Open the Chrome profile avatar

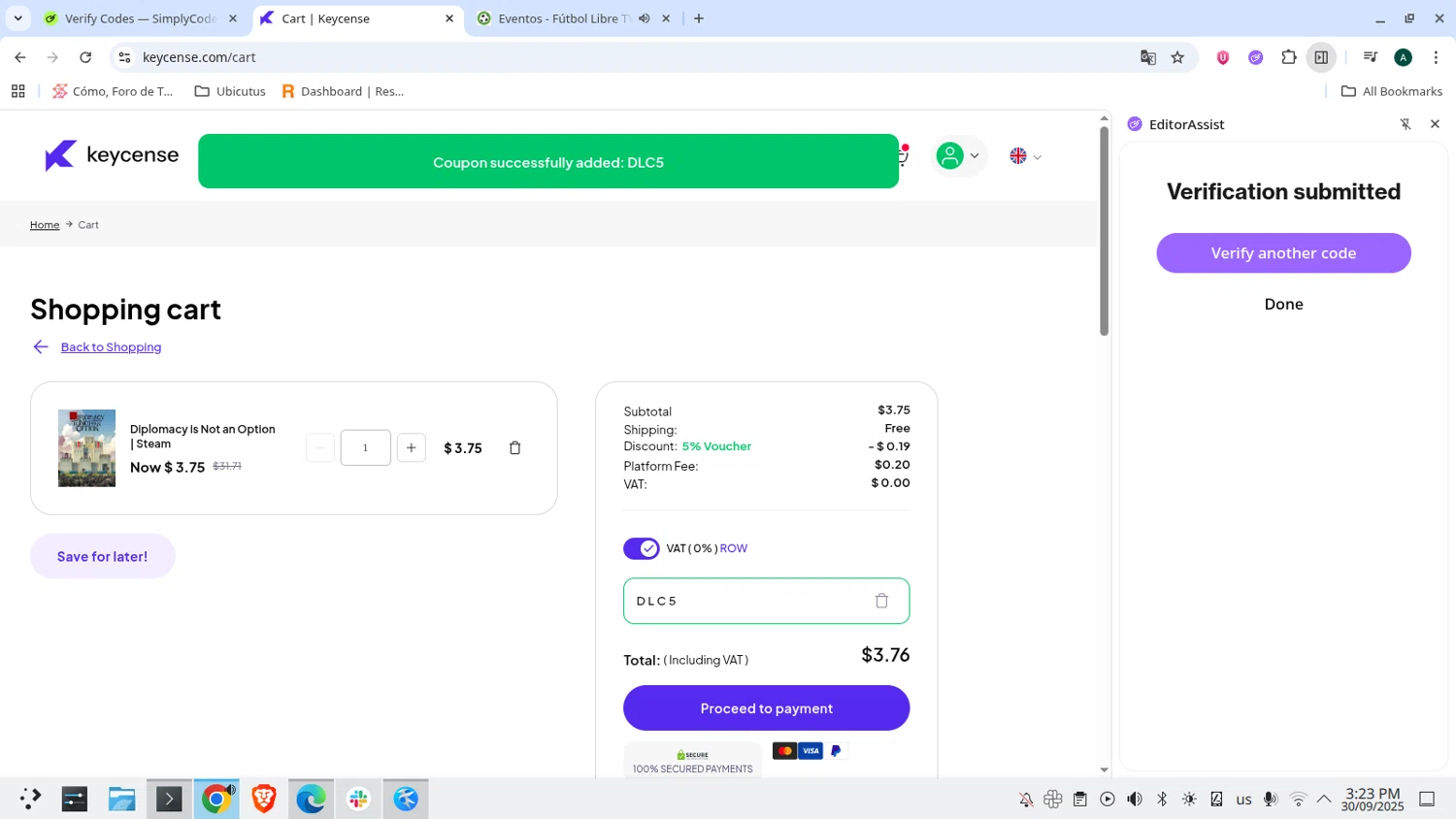[1403, 57]
